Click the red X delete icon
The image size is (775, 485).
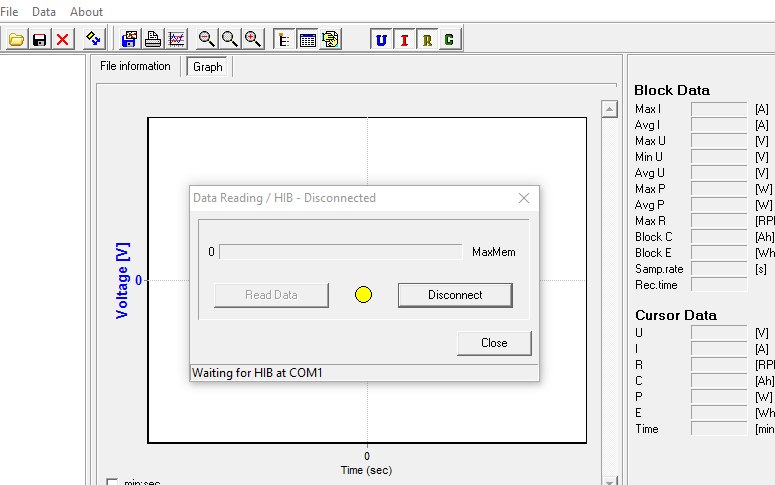tap(63, 39)
